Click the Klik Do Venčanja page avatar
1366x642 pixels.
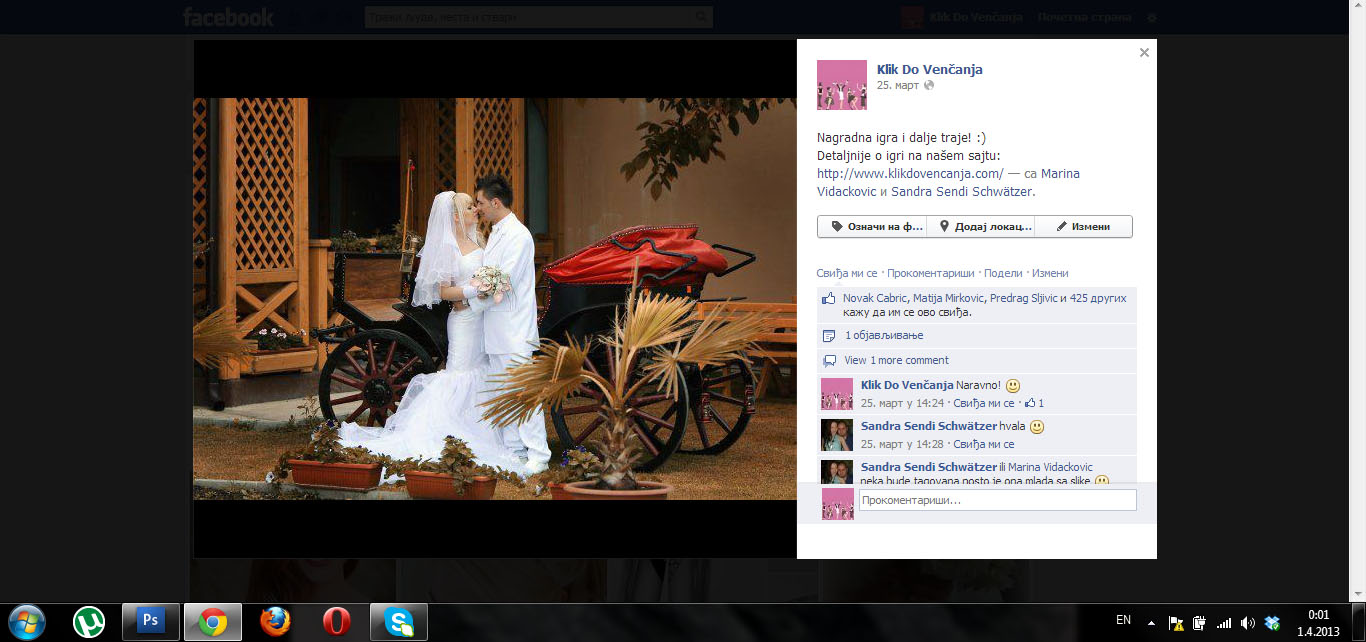click(x=841, y=85)
